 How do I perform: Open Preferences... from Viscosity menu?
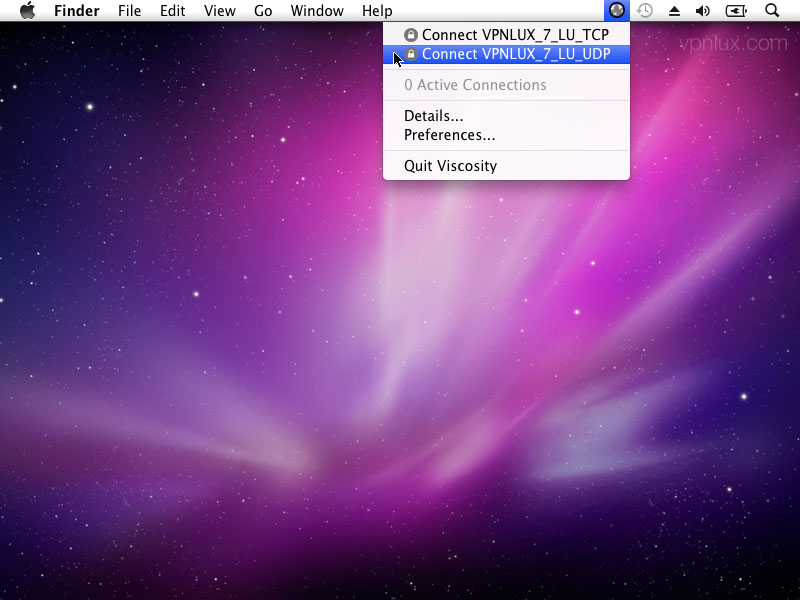point(506,135)
